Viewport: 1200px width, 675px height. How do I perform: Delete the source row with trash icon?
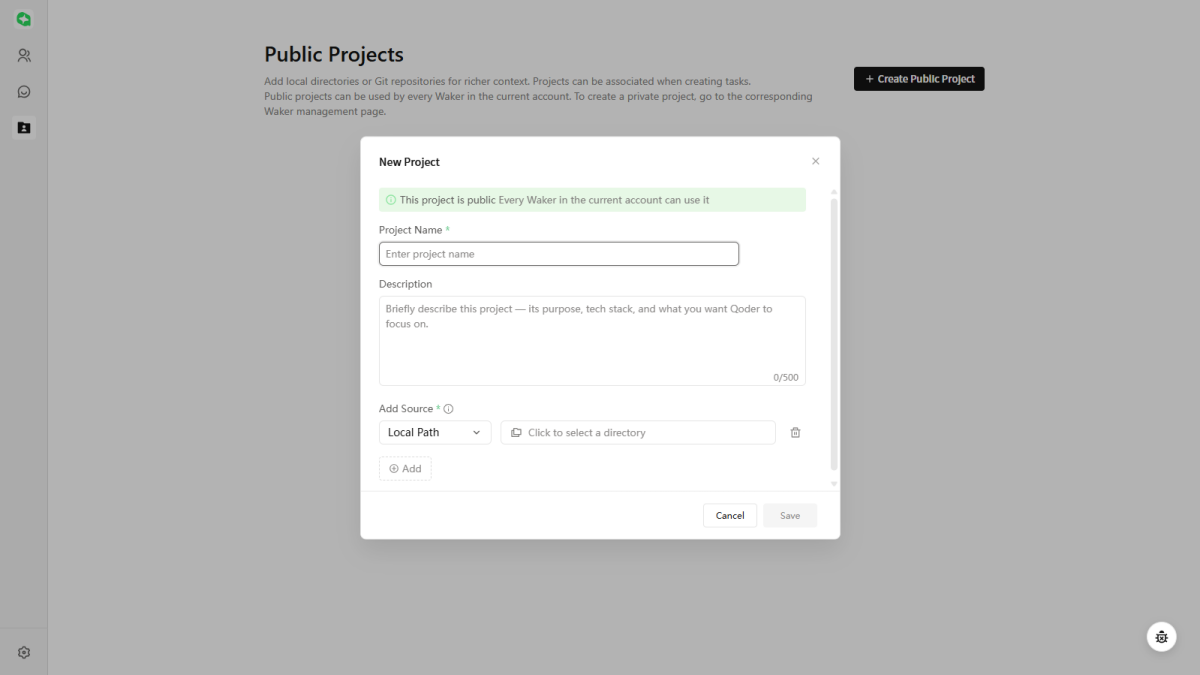(795, 433)
